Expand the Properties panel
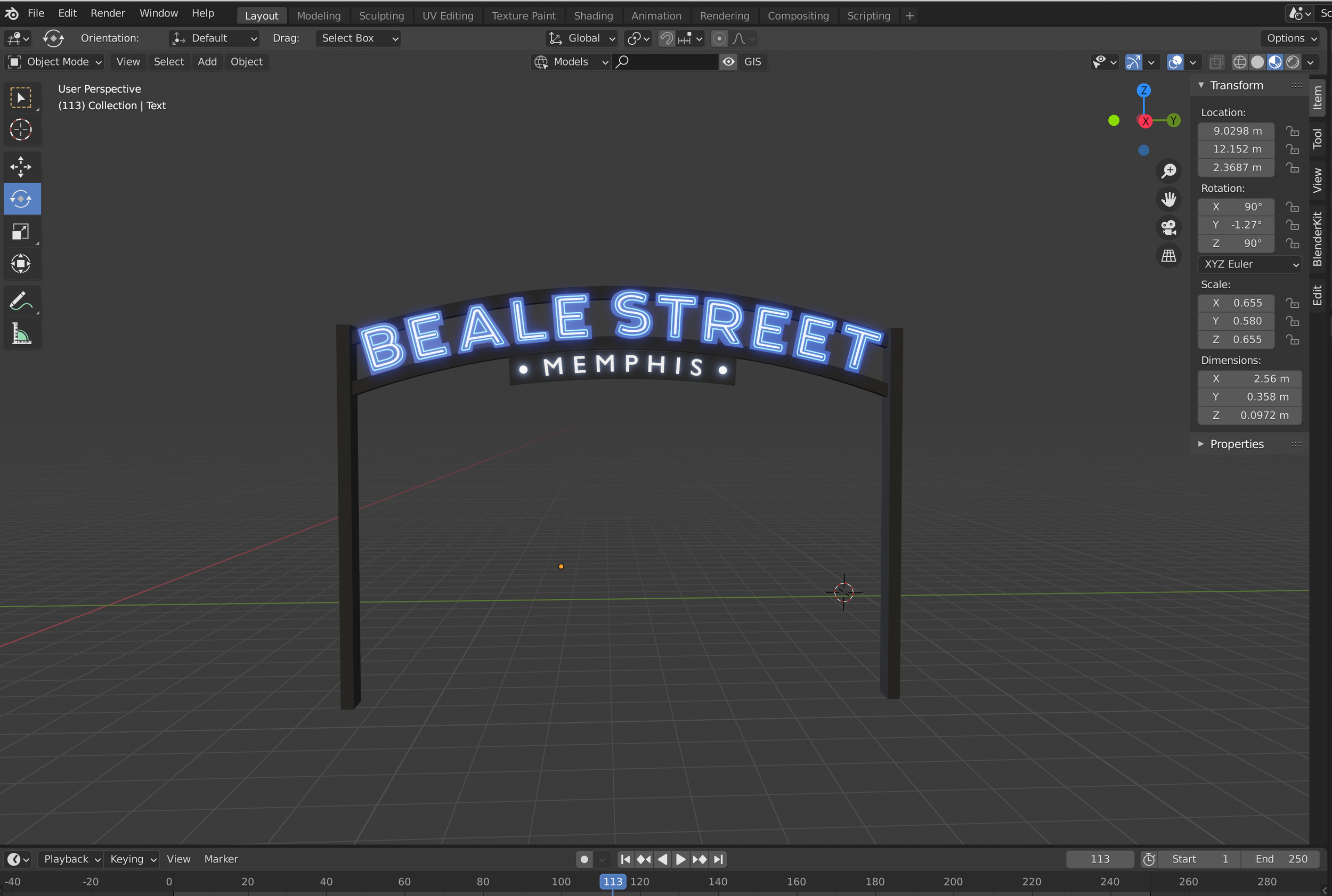 [x=1201, y=444]
